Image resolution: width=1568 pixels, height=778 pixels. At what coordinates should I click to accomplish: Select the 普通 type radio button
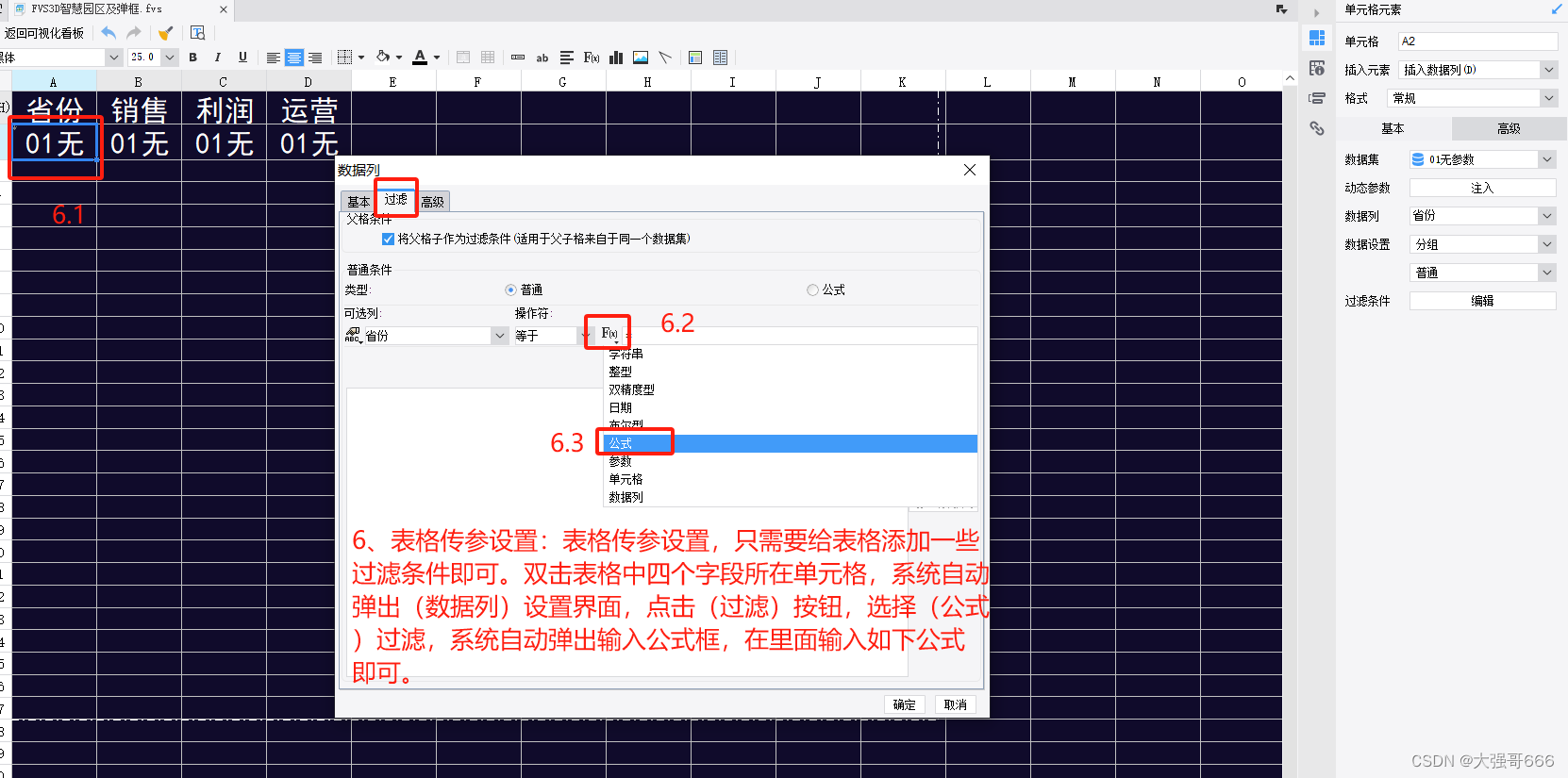tap(510, 290)
